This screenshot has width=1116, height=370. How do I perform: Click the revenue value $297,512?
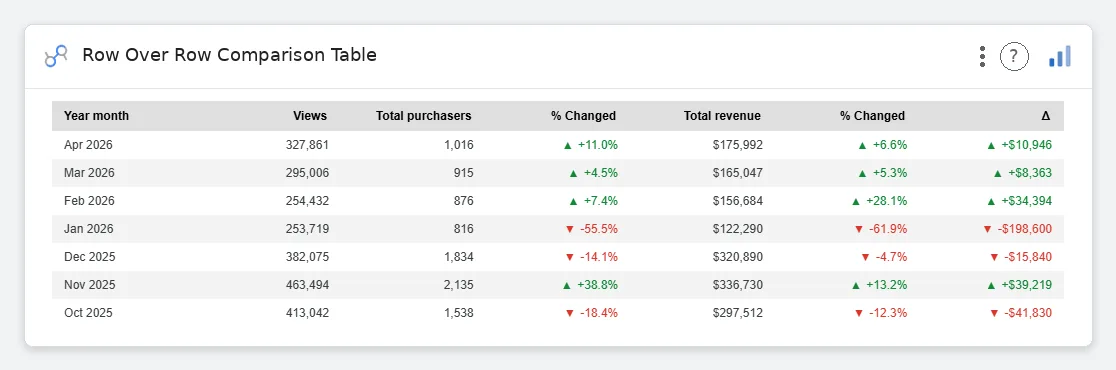737,313
